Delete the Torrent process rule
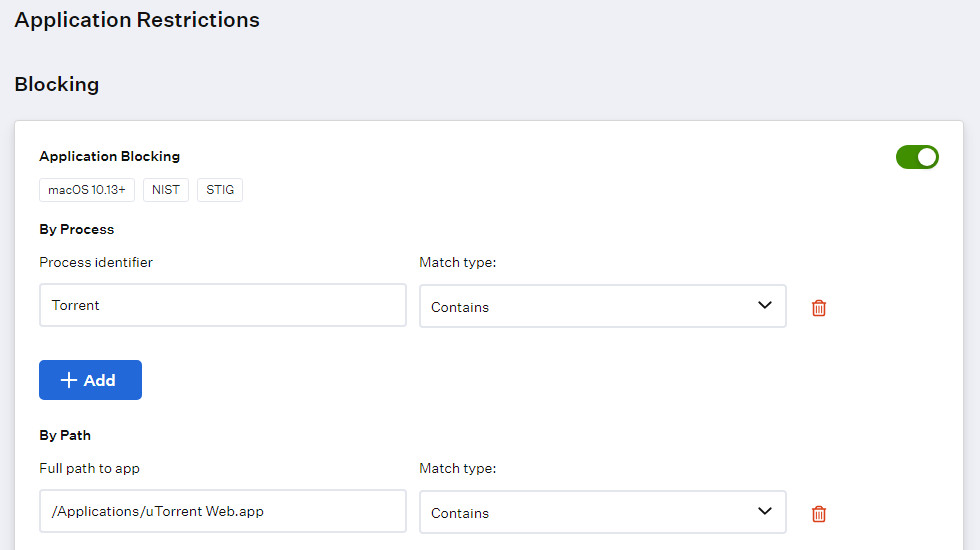Image resolution: width=980 pixels, height=550 pixels. pos(819,308)
